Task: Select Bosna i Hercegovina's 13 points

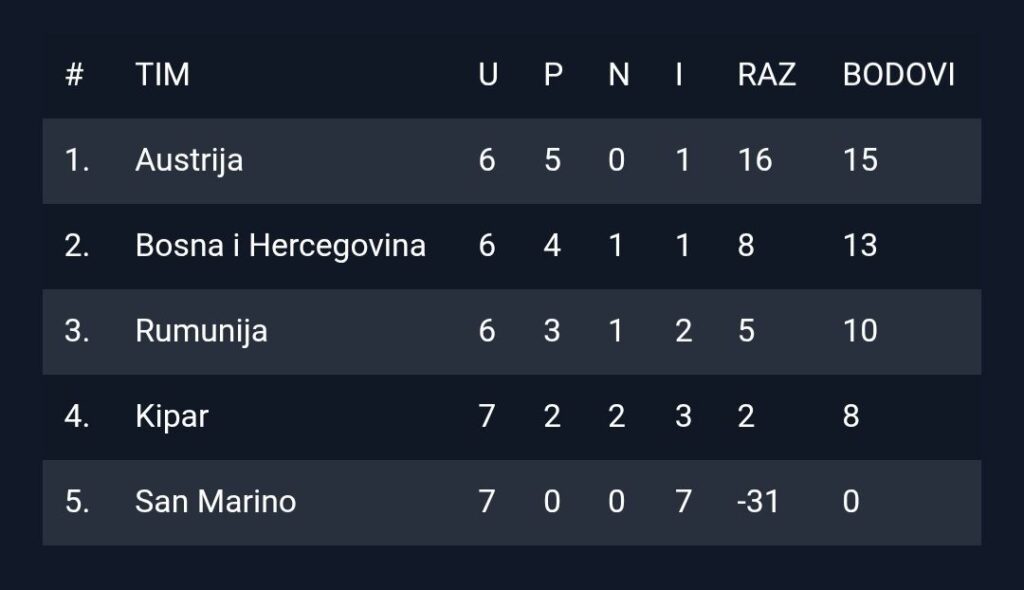Action: pyautogui.click(x=860, y=246)
